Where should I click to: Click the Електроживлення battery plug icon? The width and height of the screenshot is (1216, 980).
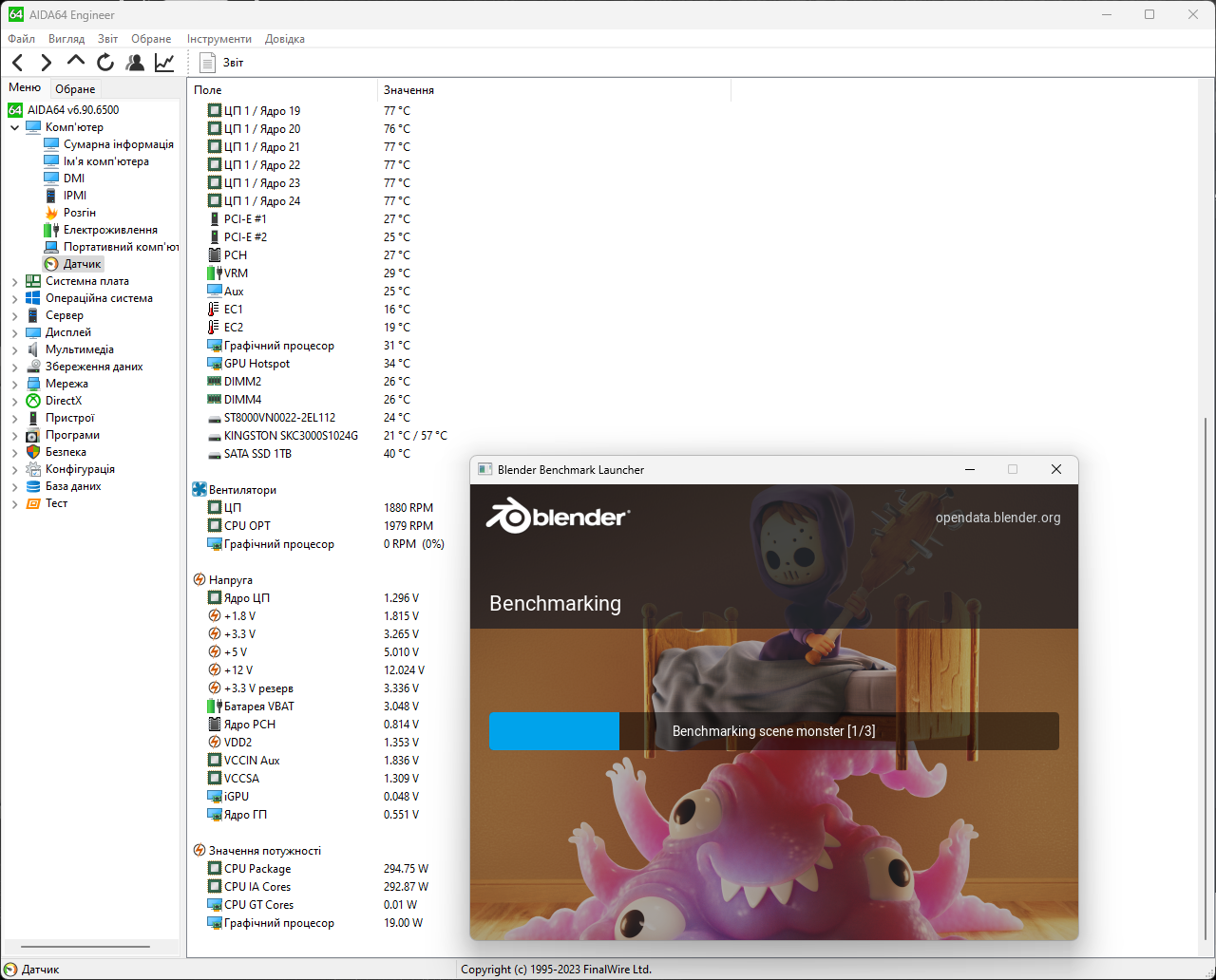[51, 230]
